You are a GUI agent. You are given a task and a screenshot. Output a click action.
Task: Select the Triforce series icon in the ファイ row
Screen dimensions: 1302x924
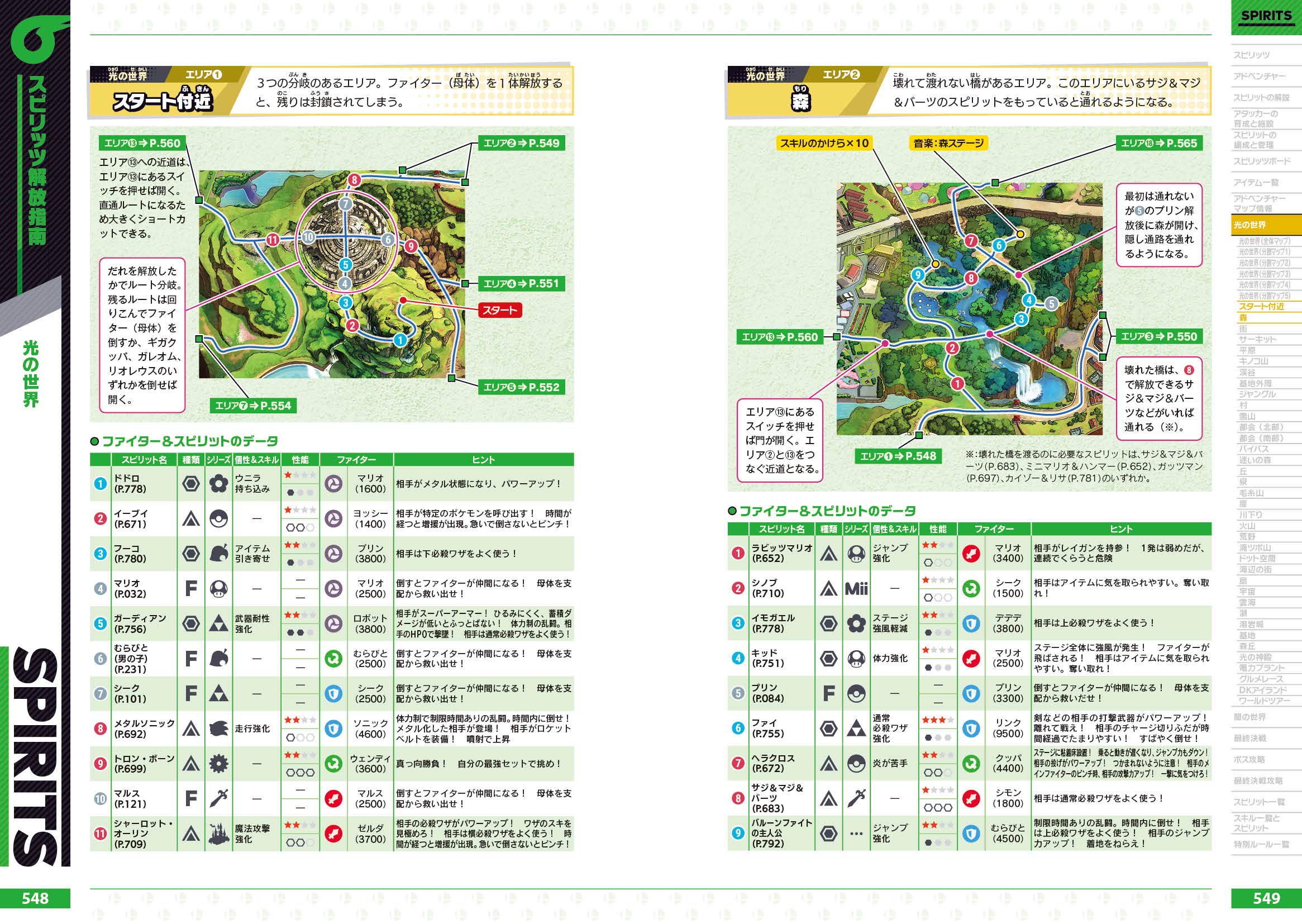click(856, 728)
